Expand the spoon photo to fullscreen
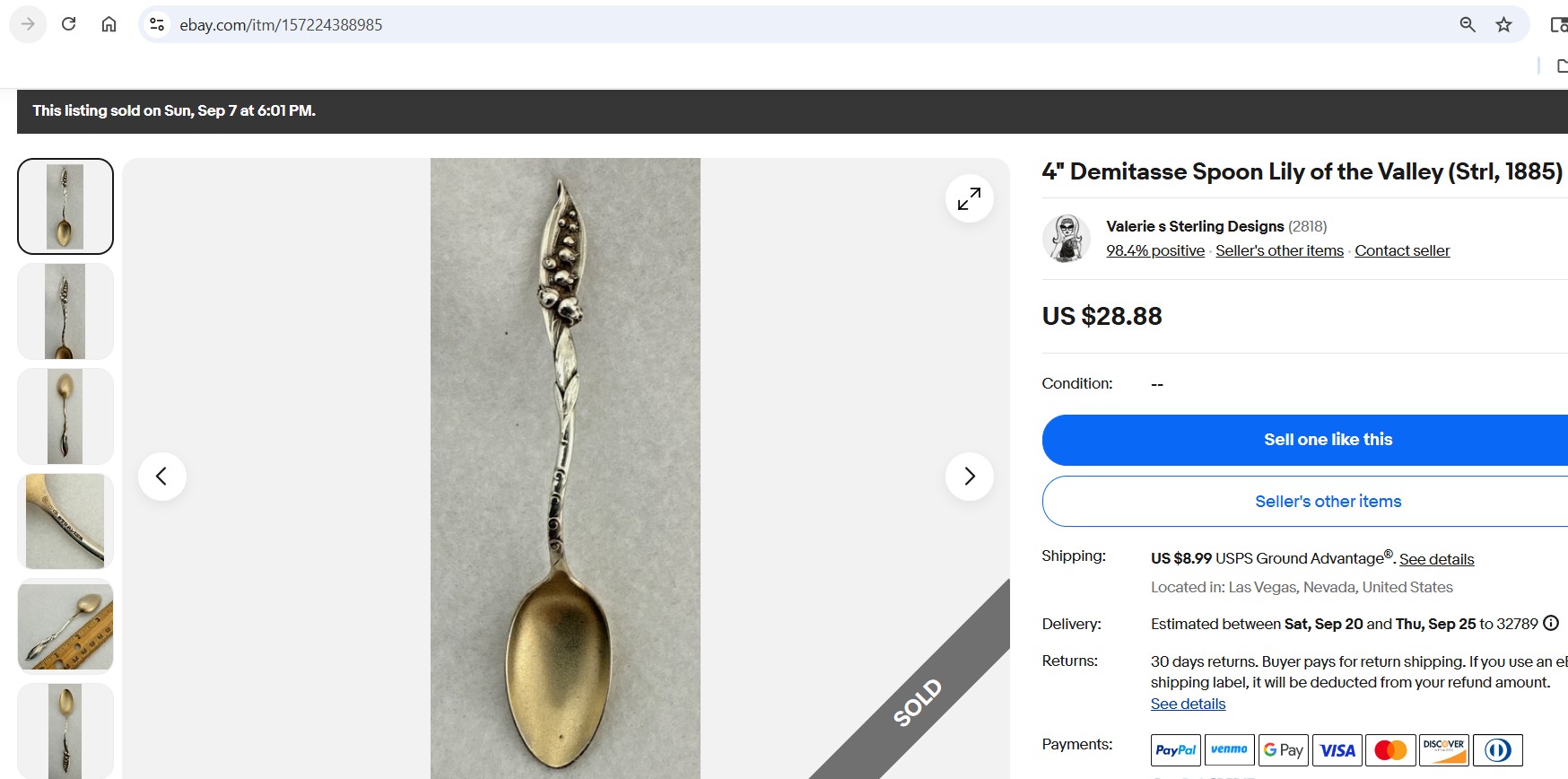The width and height of the screenshot is (1568, 779). pos(969,197)
